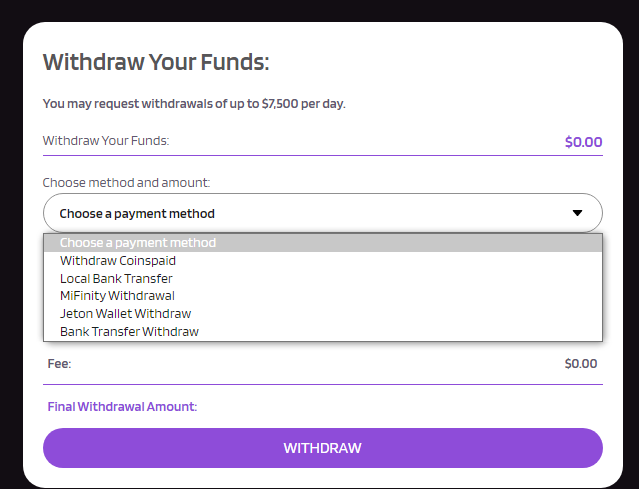Viewport: 639px width, 489px height.
Task: Choose the Local Bank Transfer option
Action: pyautogui.click(x=116, y=279)
